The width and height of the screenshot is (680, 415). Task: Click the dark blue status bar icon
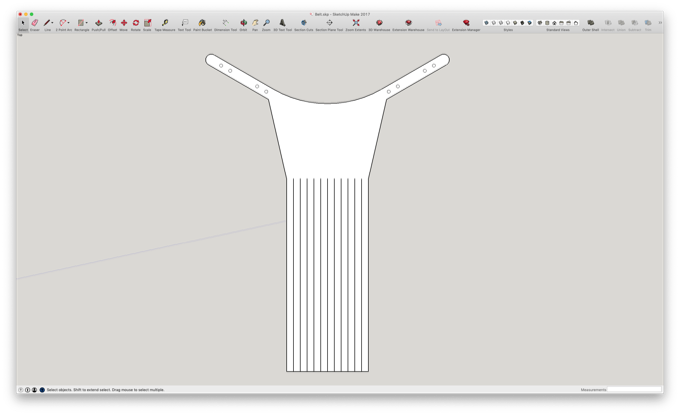point(42,390)
